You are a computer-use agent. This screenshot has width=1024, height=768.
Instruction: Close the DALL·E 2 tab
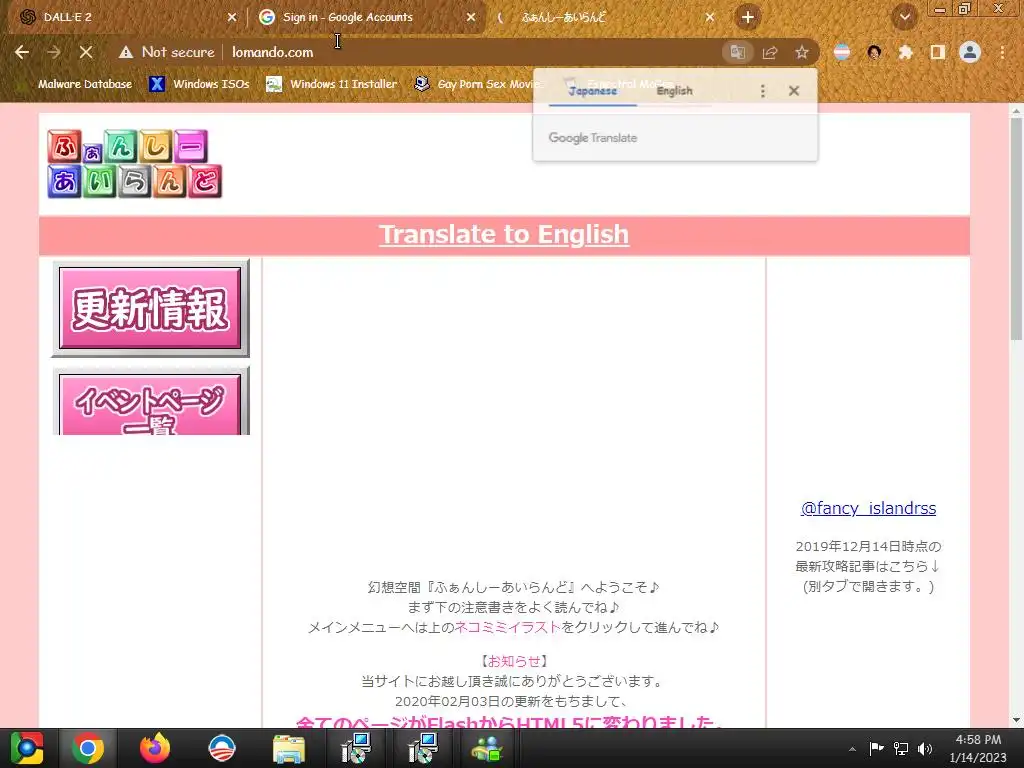pyautogui.click(x=232, y=17)
